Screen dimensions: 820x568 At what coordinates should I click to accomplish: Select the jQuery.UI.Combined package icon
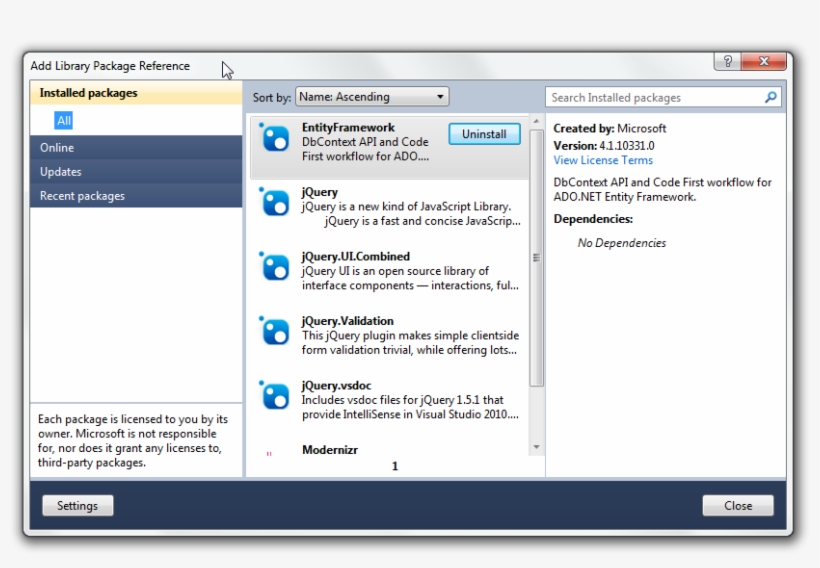(274, 267)
